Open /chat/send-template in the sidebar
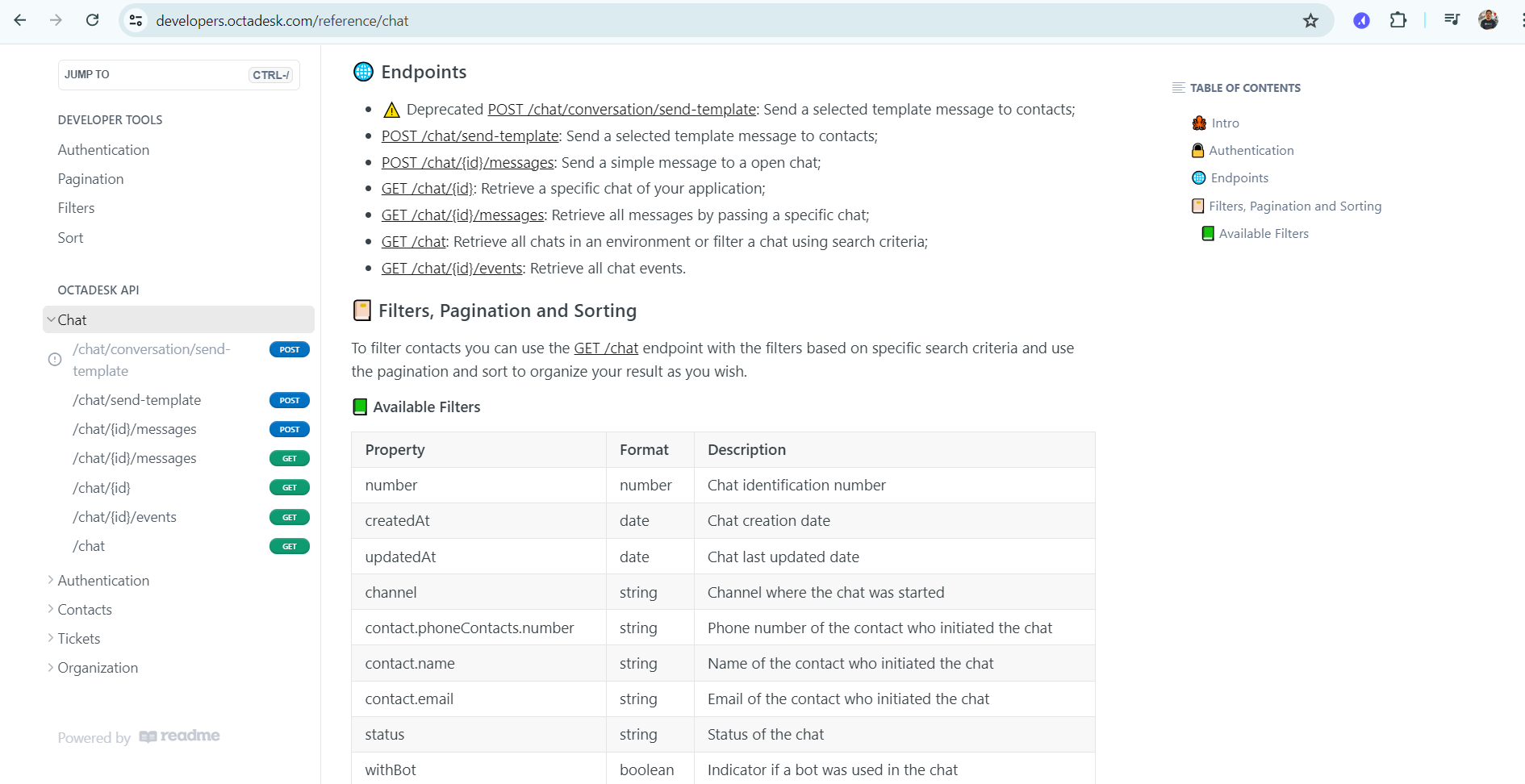Image resolution: width=1525 pixels, height=784 pixels. click(x=136, y=400)
